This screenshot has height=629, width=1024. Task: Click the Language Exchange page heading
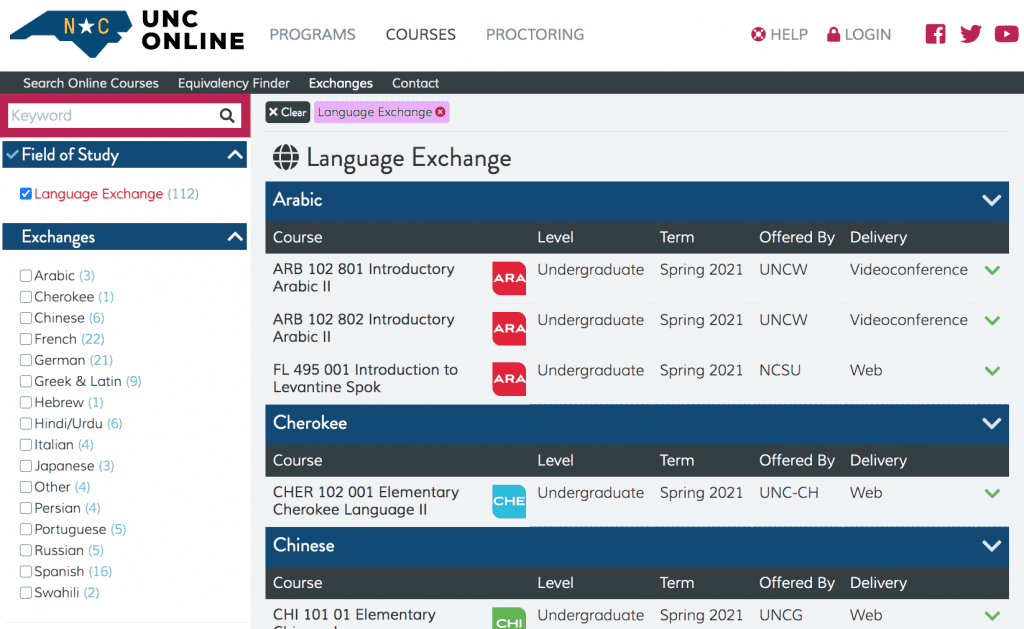[x=409, y=159]
